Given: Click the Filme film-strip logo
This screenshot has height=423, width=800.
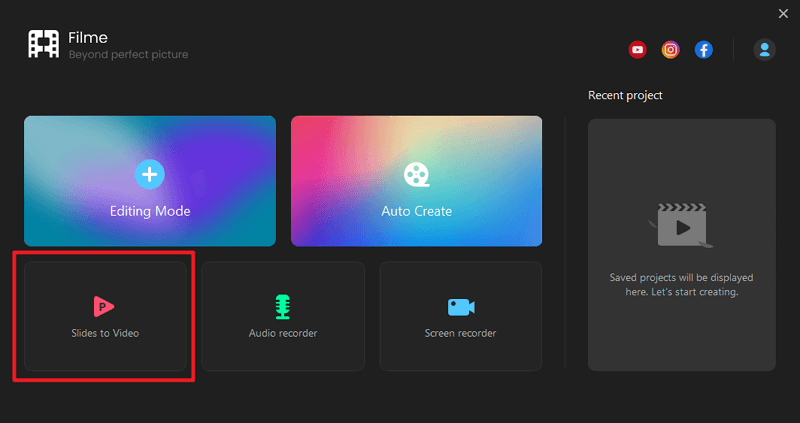Looking at the screenshot, I should coord(43,44).
